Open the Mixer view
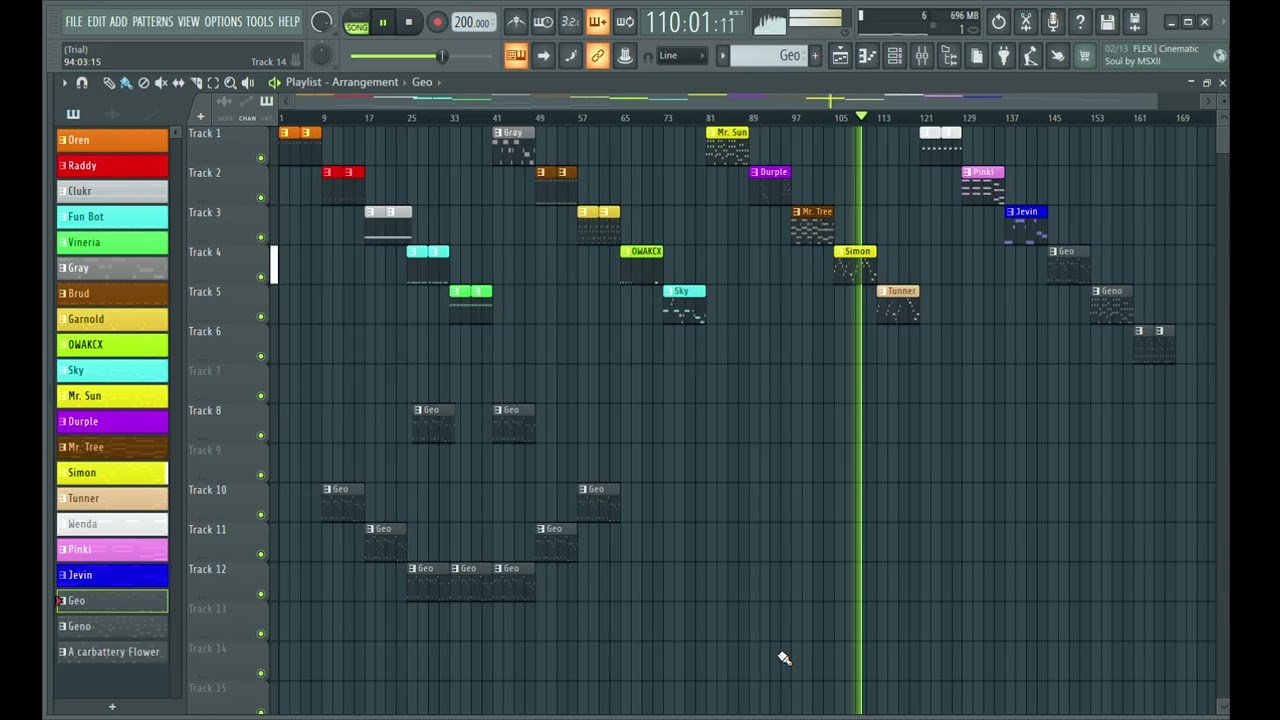Screen dimensions: 1280x720 pyautogui.click(x=922, y=56)
